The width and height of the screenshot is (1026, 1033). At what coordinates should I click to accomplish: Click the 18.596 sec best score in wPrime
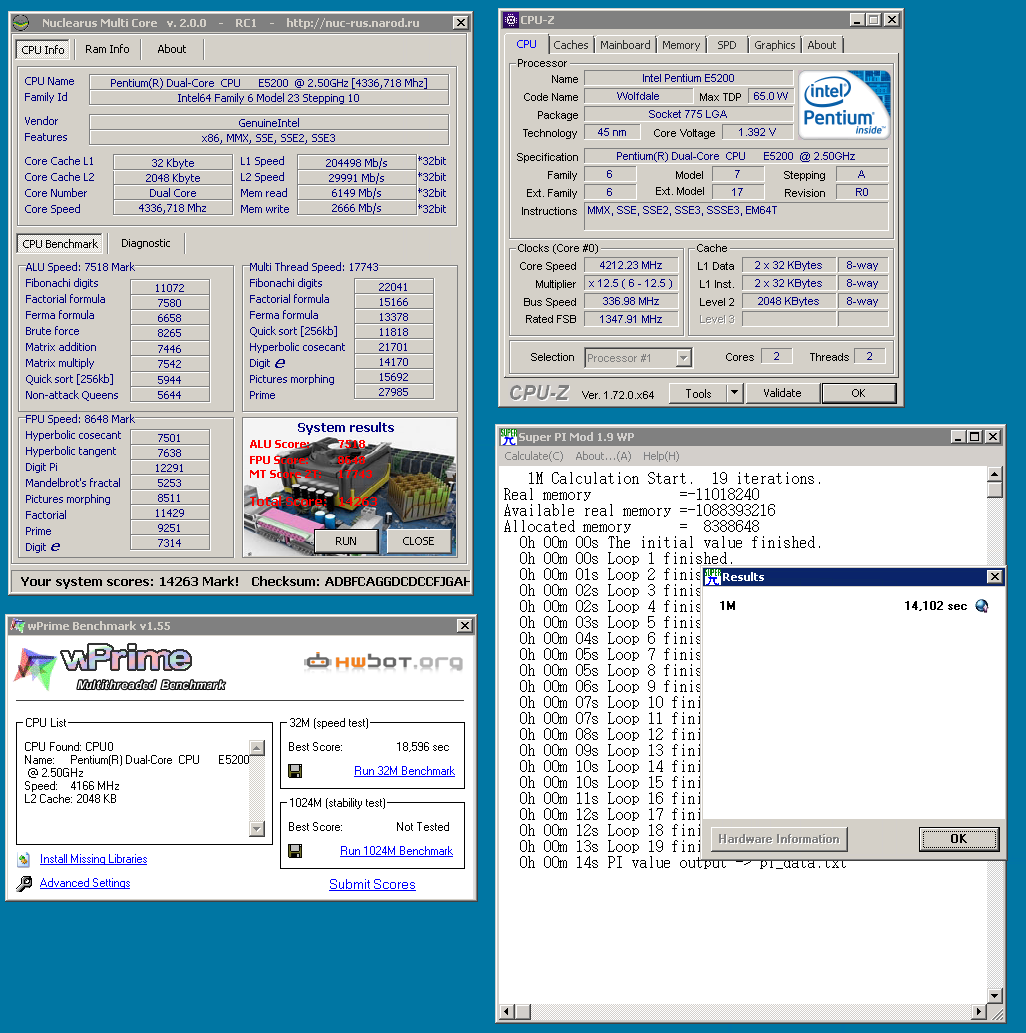click(422, 747)
